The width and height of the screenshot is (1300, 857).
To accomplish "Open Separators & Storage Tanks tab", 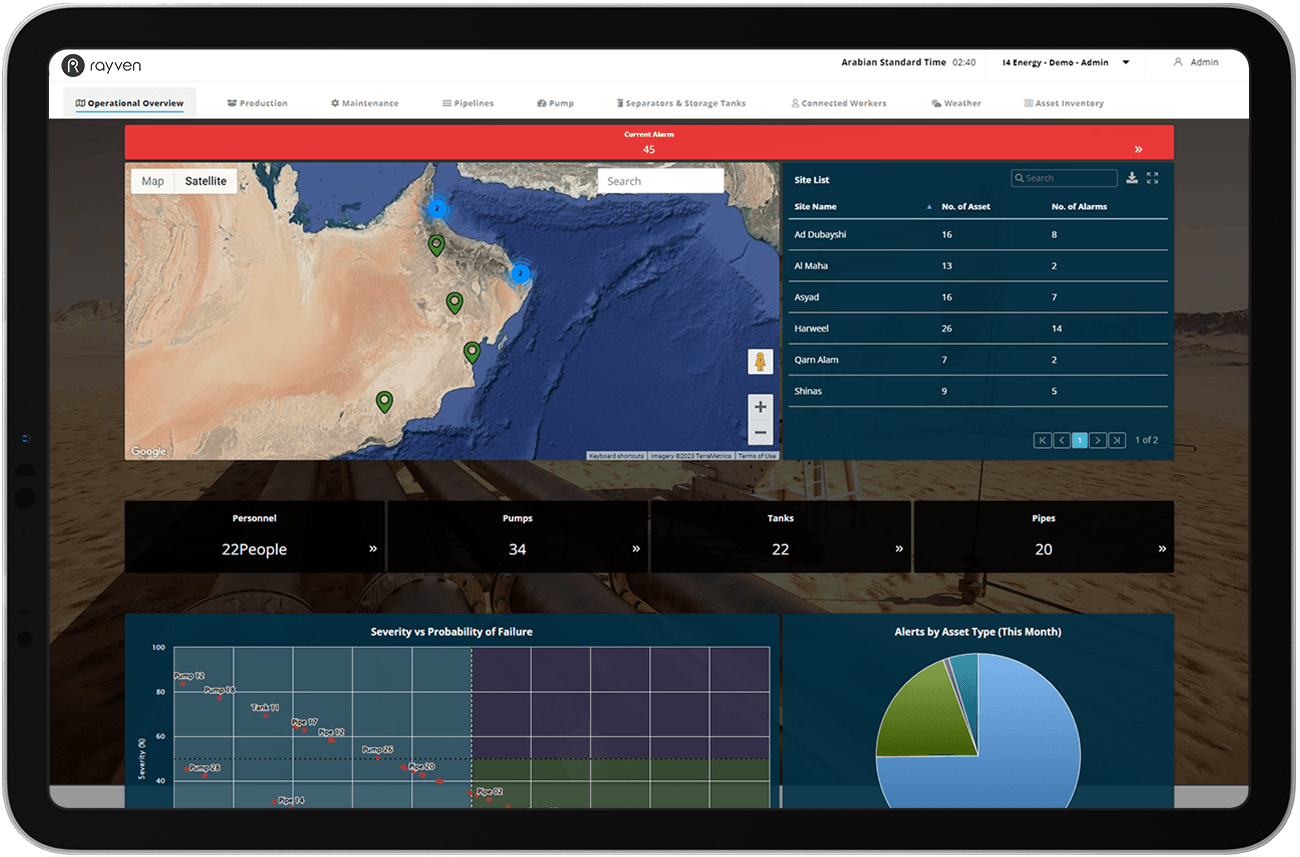I will [x=681, y=103].
